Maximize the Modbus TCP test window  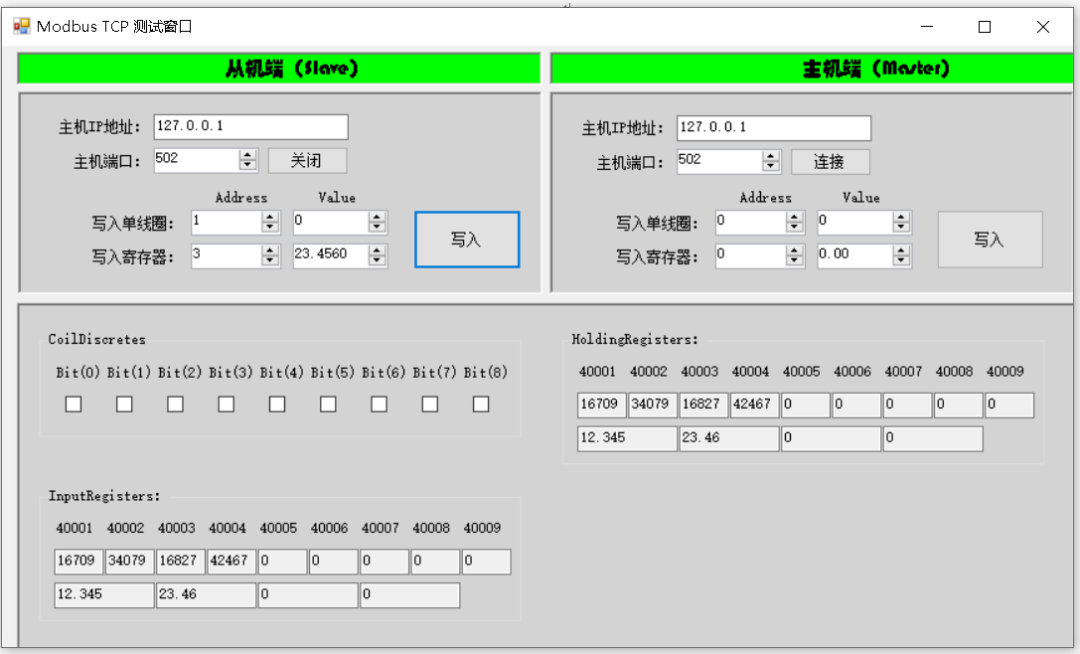[x=984, y=27]
